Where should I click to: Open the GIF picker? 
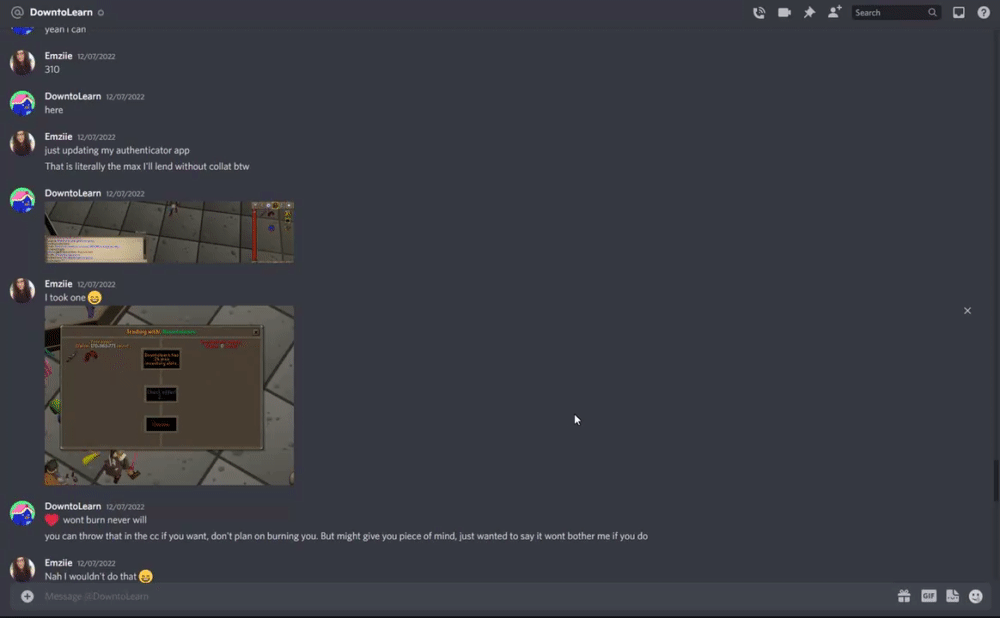pos(929,596)
